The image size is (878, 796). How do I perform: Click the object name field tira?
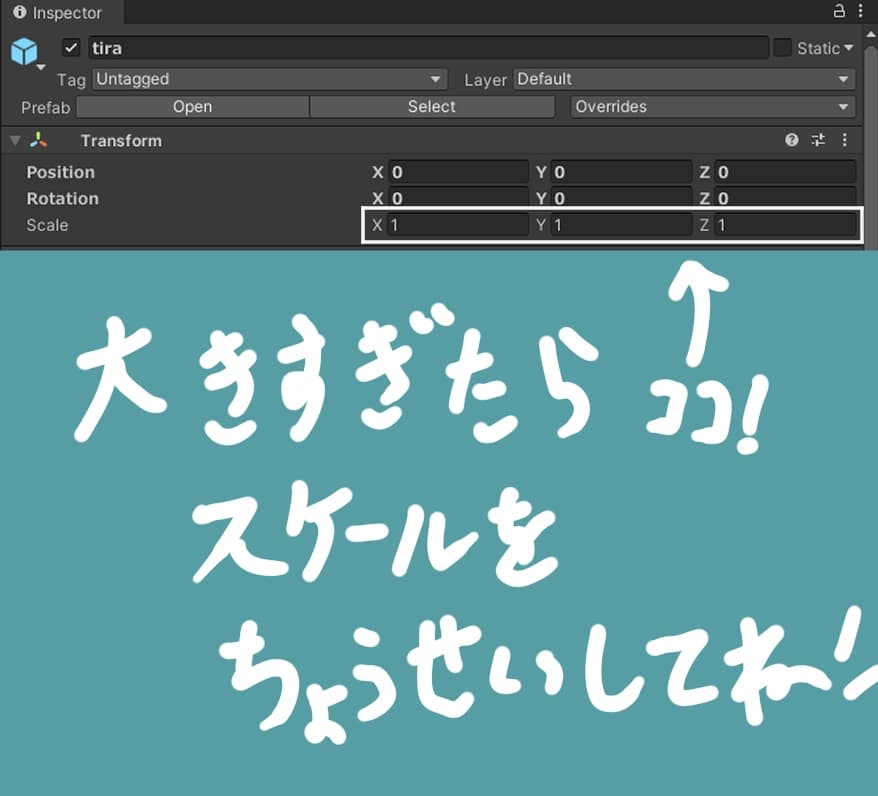coord(428,48)
